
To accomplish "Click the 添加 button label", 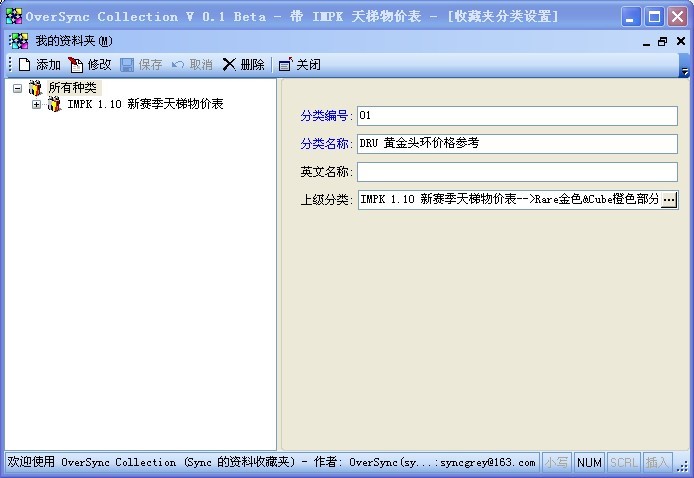I will point(49,65).
